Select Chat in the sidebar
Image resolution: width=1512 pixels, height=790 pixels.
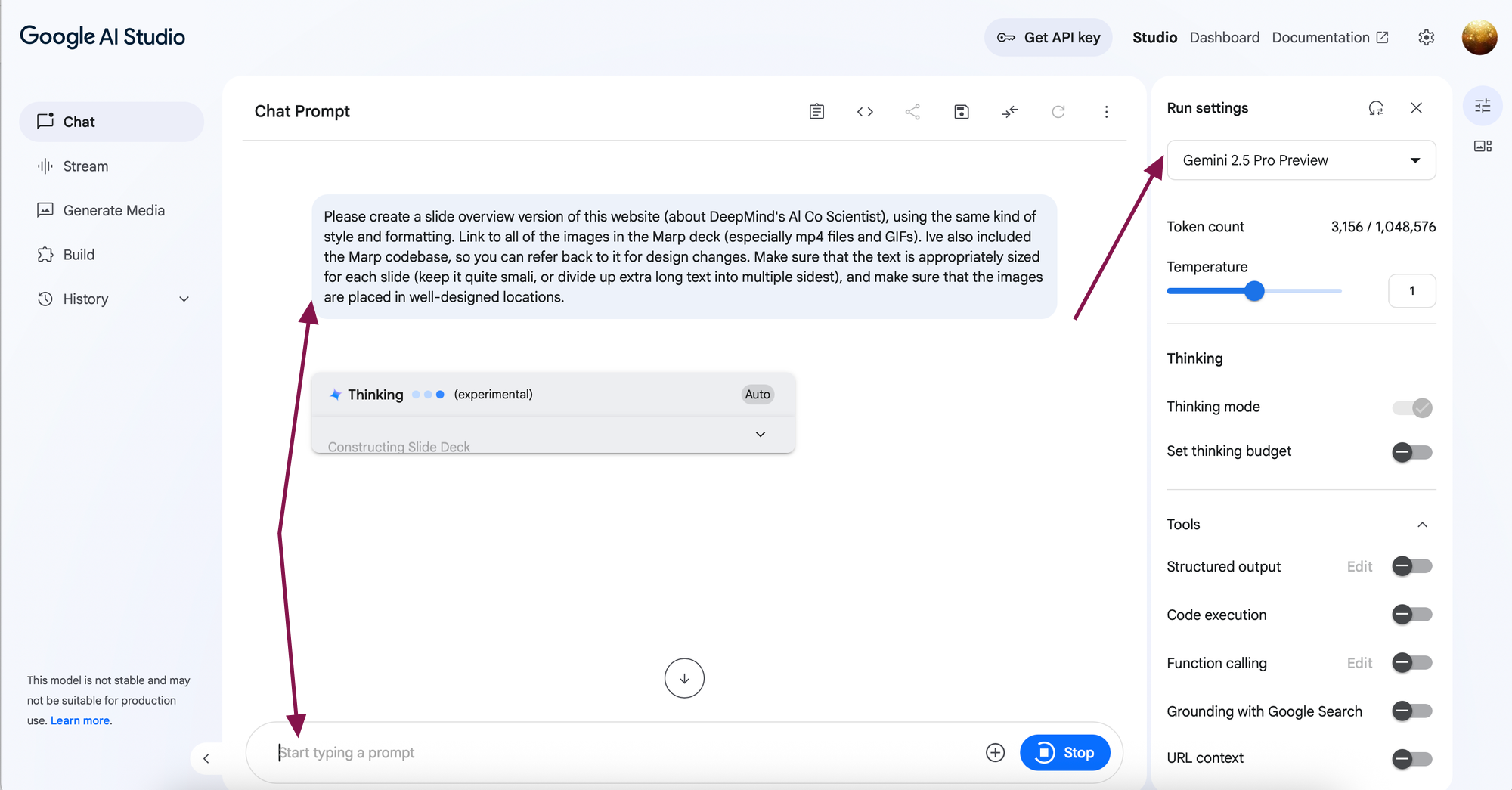[112, 122]
